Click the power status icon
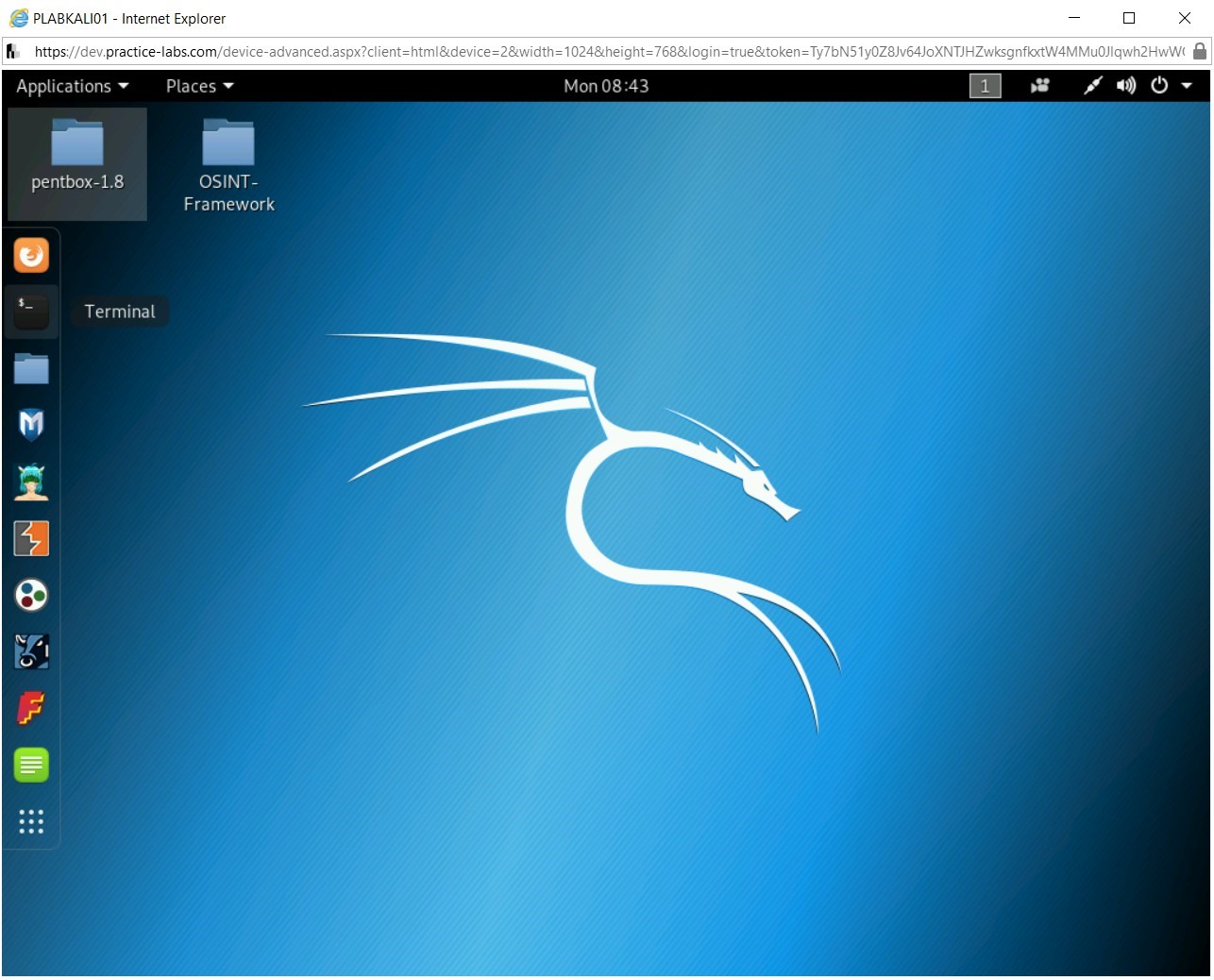 1158,86
